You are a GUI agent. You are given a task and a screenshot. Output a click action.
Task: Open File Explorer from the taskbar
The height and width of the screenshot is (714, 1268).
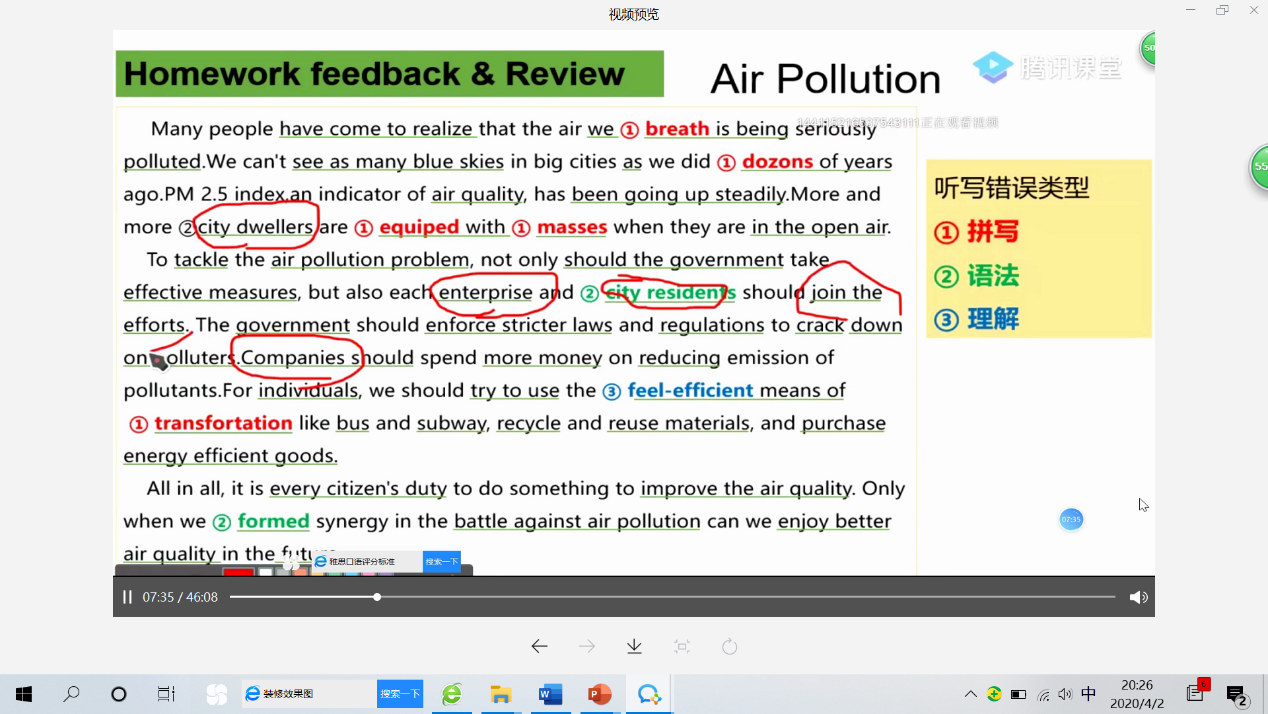(501, 694)
